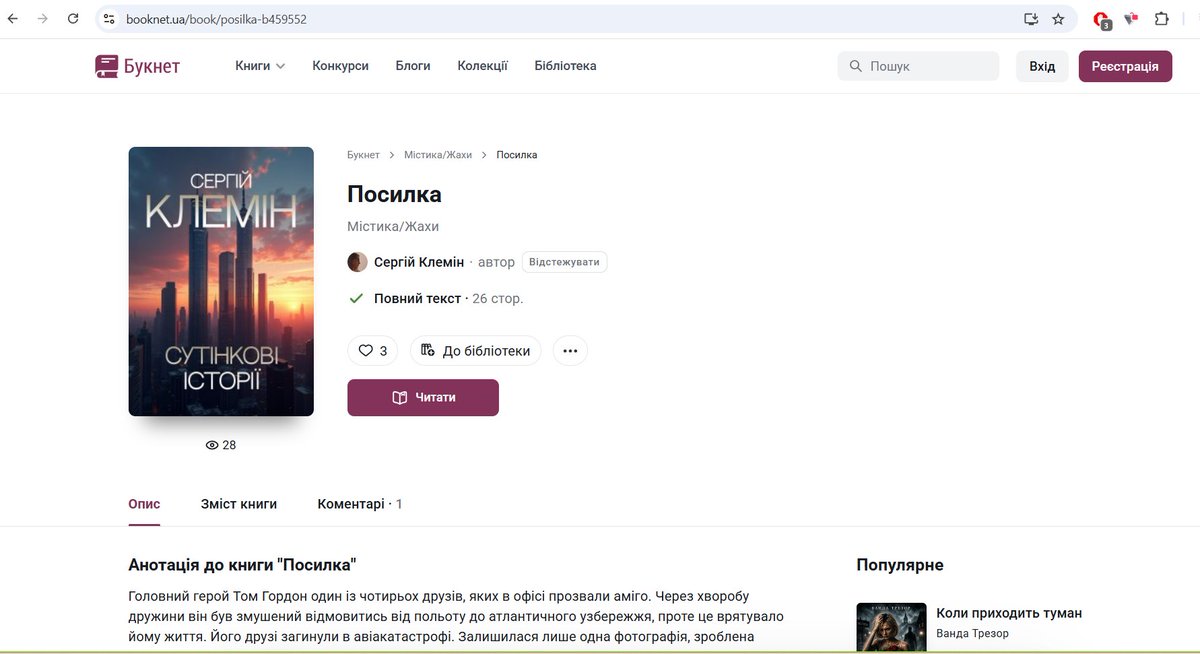Viewport: 1200px width, 654px height.
Task: Click the browser forward arrow
Action: click(42, 19)
